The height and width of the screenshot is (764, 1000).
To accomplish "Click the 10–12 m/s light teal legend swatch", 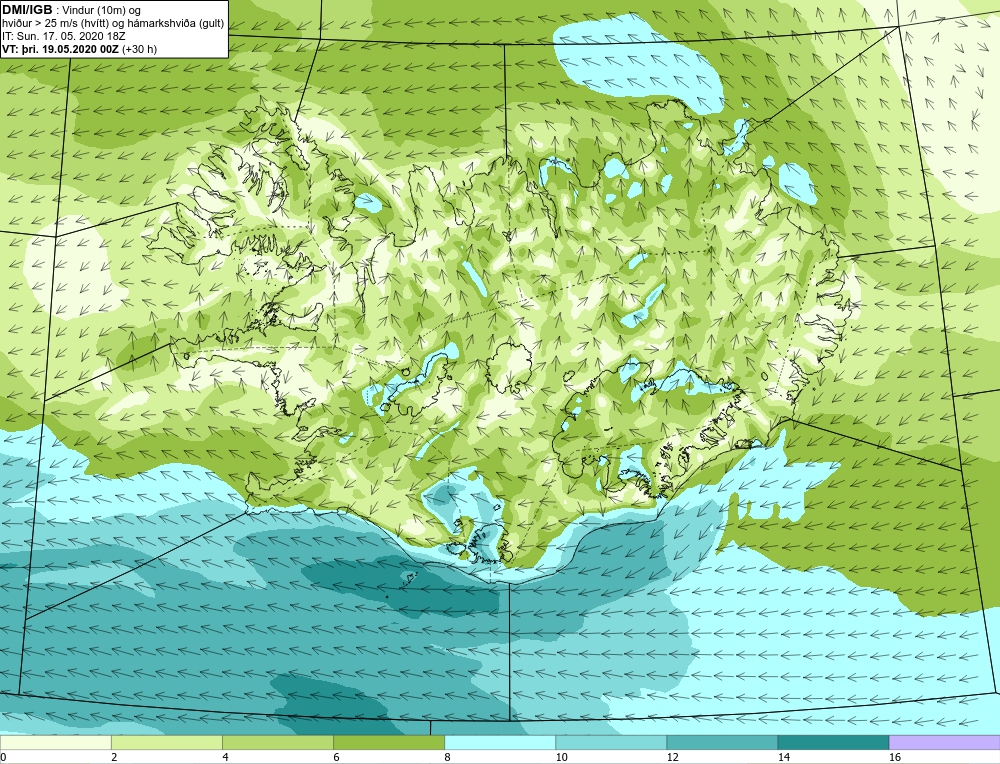I will point(611,742).
